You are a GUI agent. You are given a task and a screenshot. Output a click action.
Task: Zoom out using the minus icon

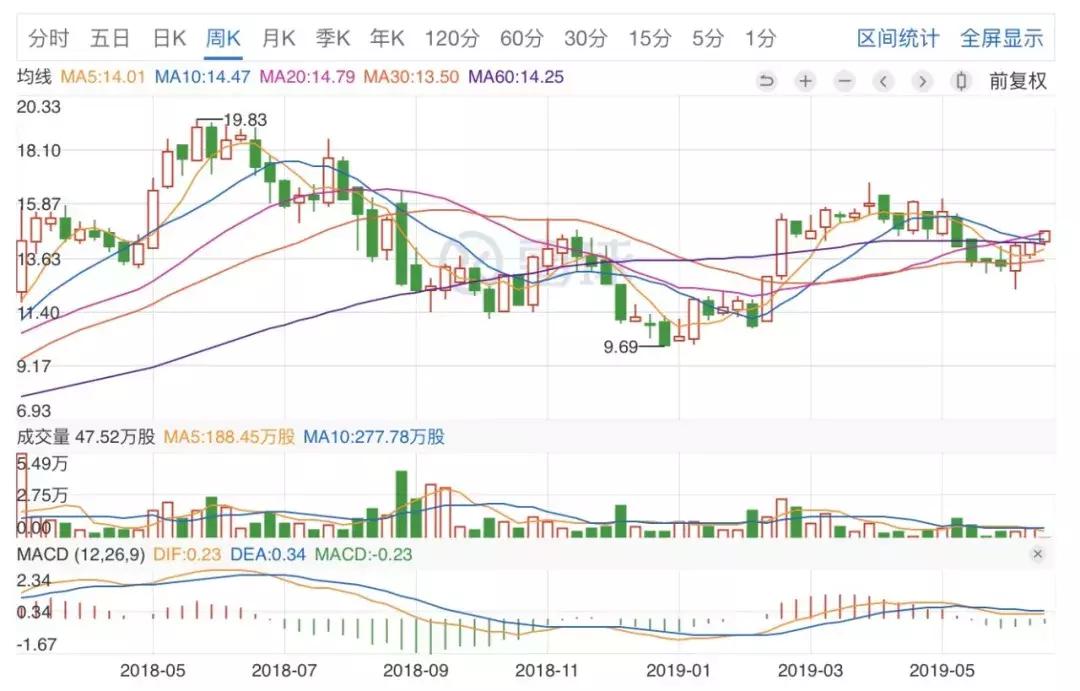843,81
